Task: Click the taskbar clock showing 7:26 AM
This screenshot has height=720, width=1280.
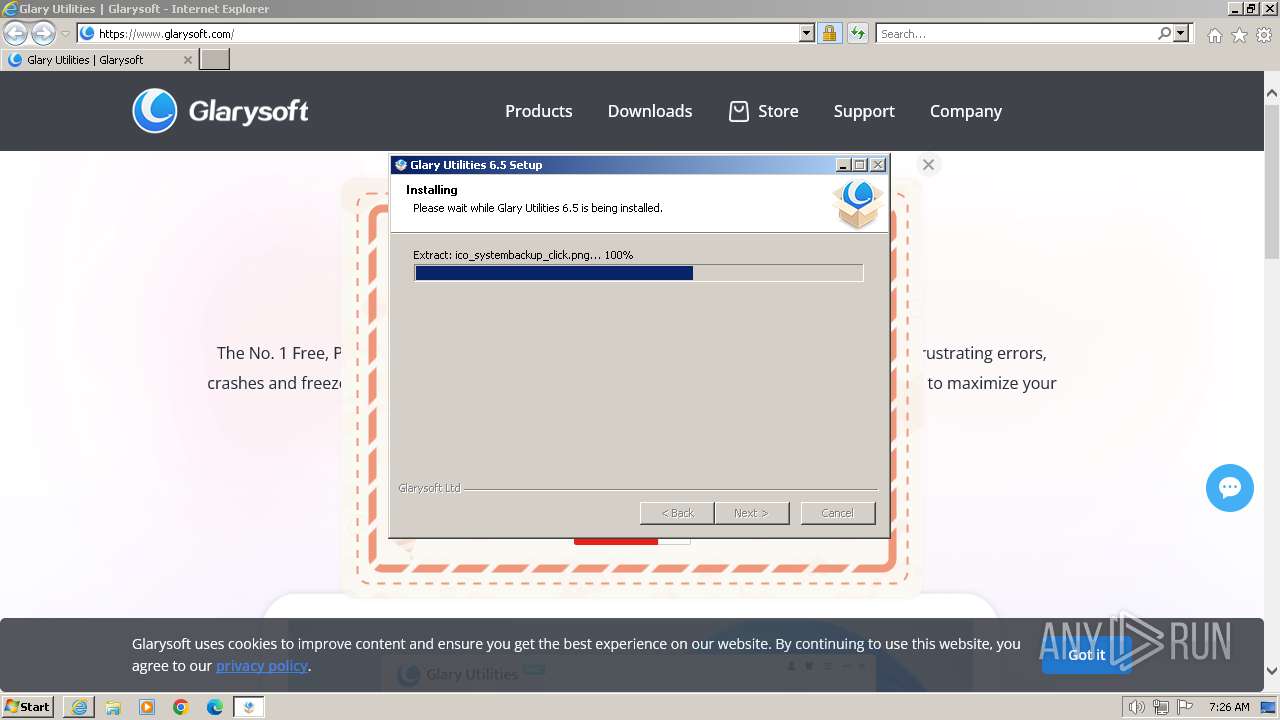Action: (x=1229, y=707)
